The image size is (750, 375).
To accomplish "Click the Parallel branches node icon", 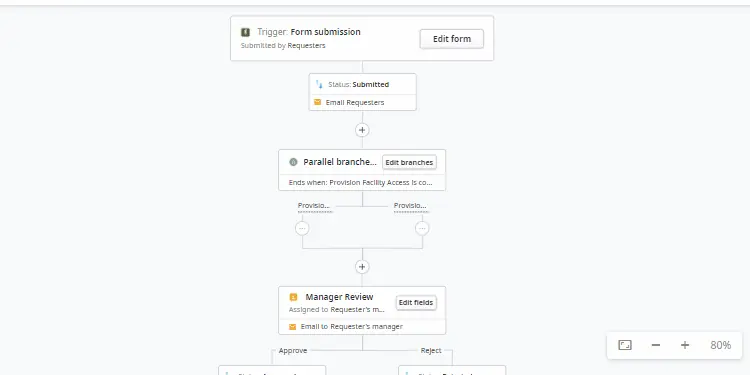I will [x=293, y=162].
